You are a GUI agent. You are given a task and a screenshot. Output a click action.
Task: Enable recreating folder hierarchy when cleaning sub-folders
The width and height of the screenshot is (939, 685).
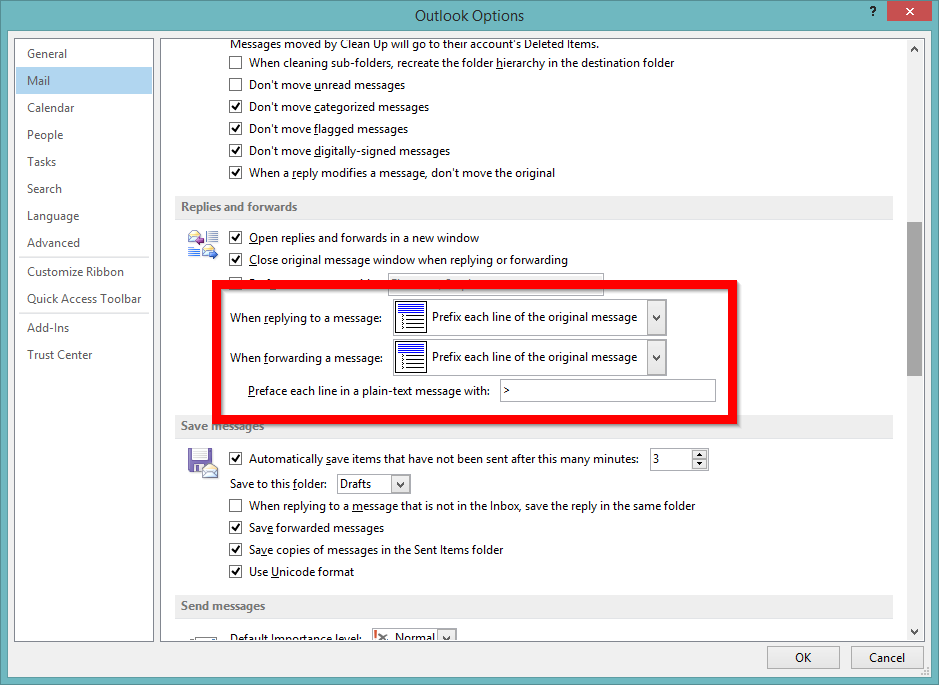[x=236, y=63]
